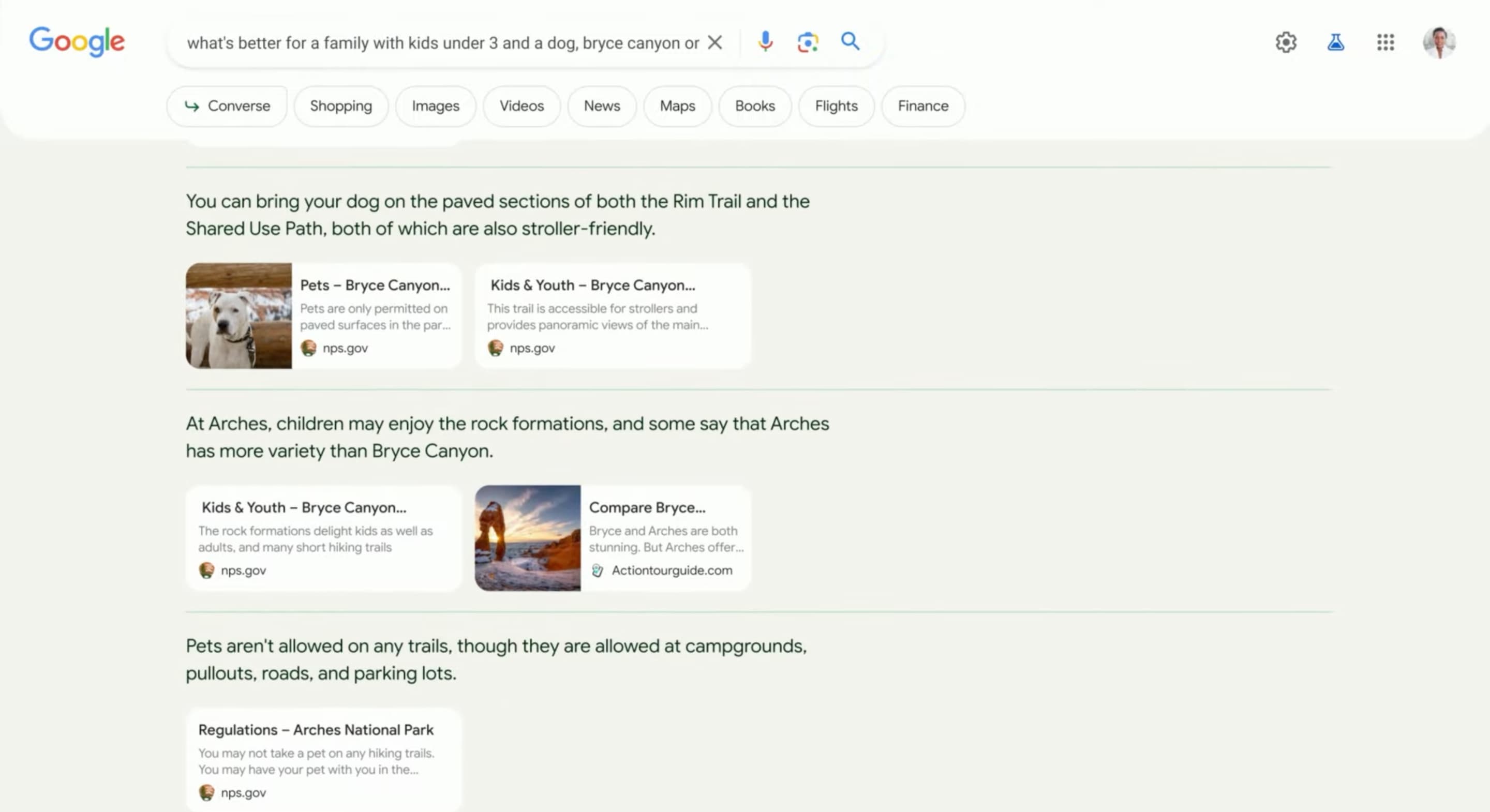The image size is (1490, 812).
Task: Select the Flights filter chip
Action: coord(836,106)
